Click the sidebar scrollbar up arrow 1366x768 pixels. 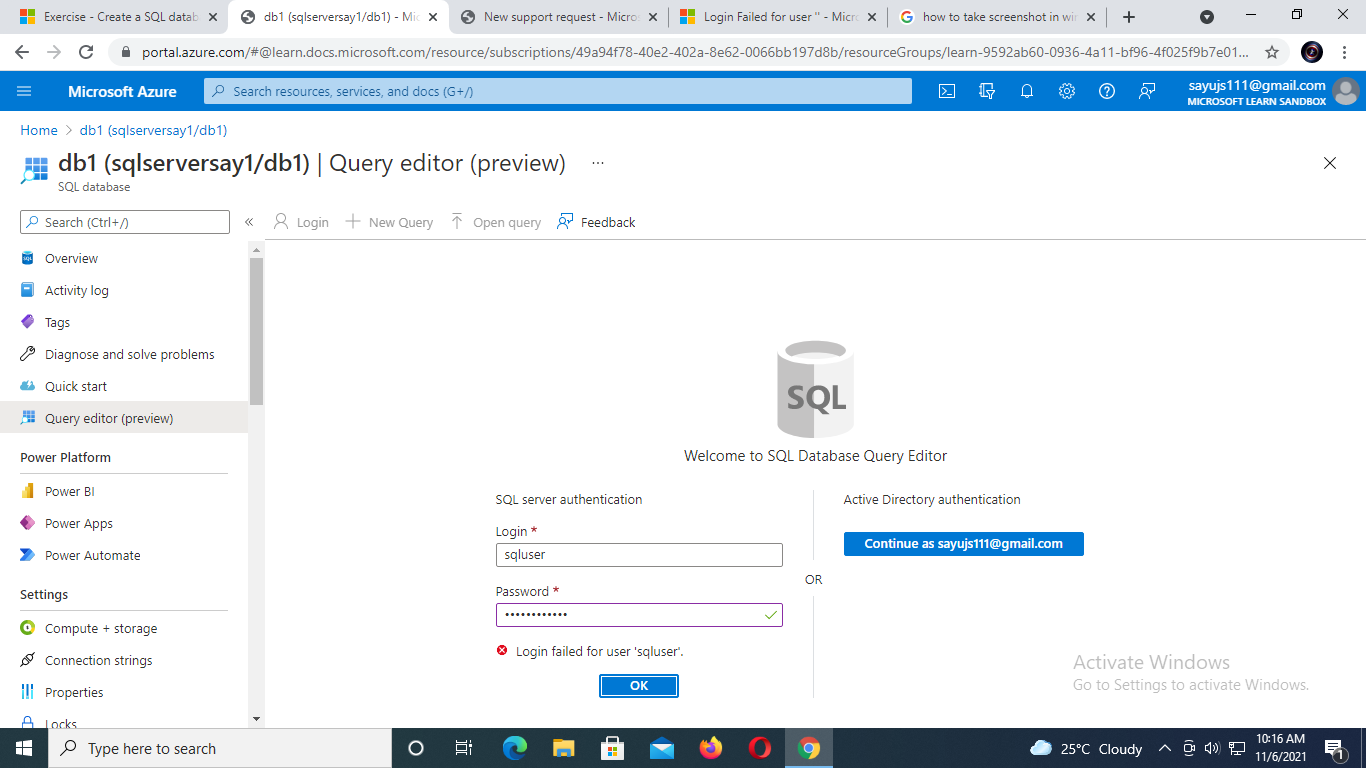[256, 250]
